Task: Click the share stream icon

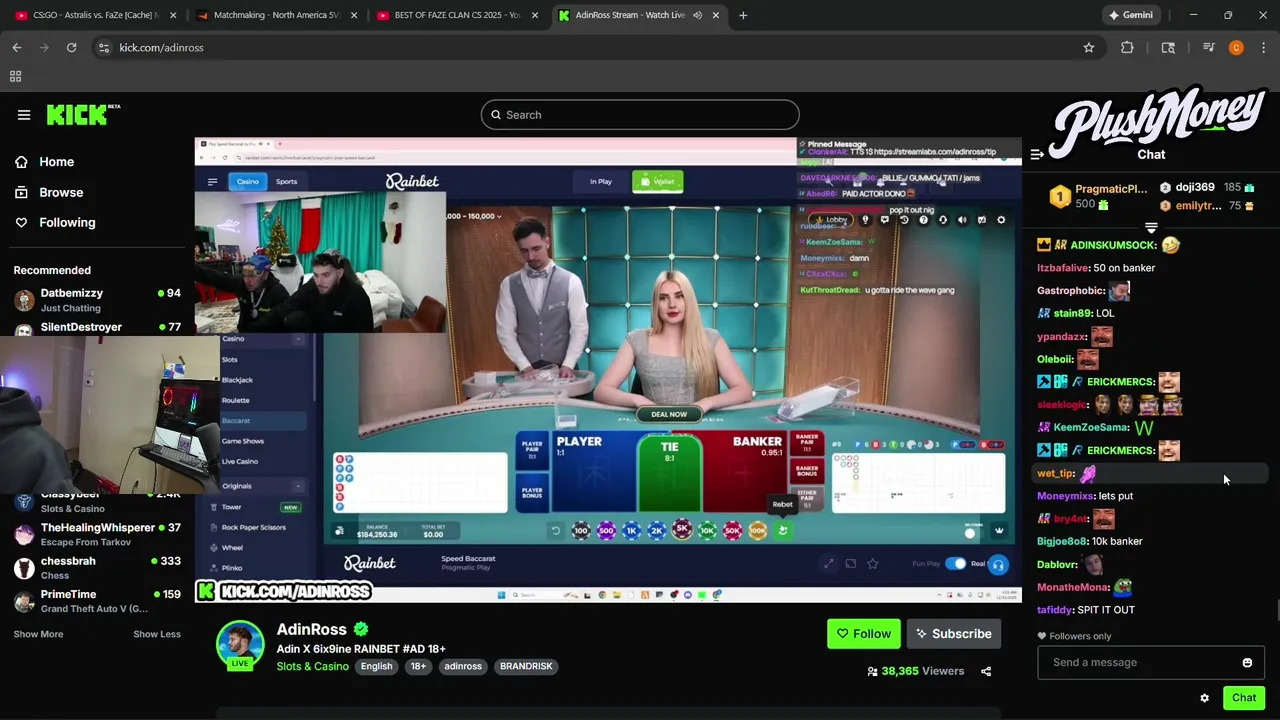Action: point(986,671)
